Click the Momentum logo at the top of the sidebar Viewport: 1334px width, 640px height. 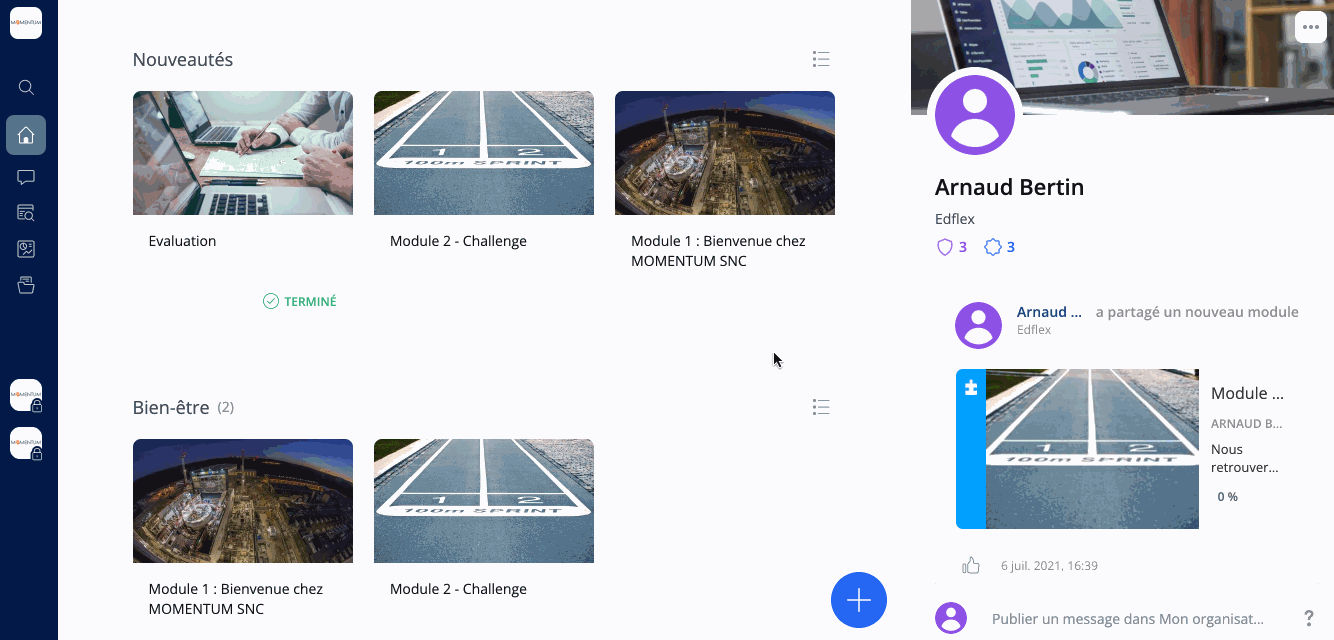pos(26,23)
